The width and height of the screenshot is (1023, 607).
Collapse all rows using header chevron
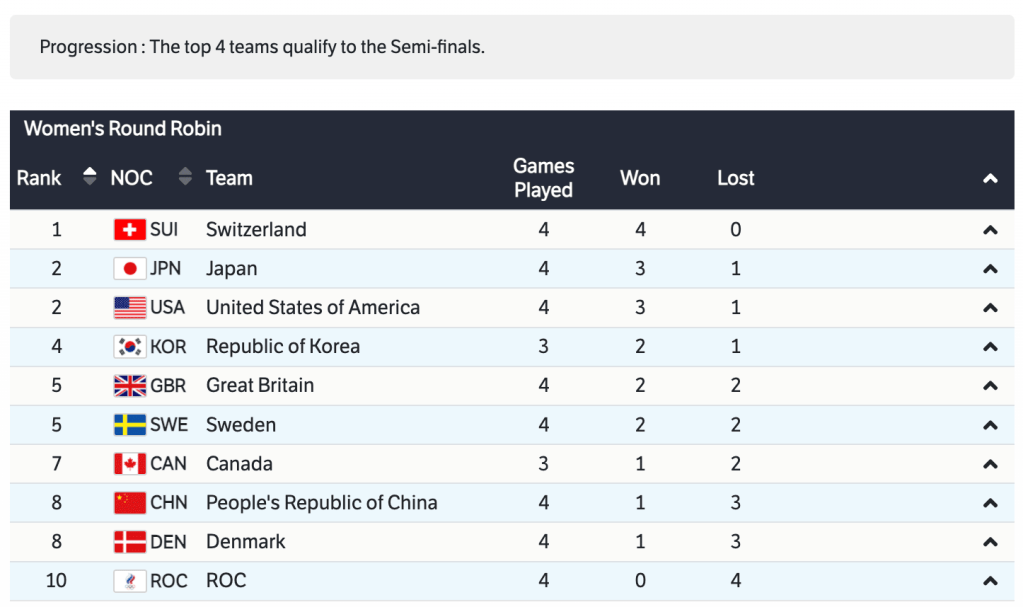pos(990,179)
